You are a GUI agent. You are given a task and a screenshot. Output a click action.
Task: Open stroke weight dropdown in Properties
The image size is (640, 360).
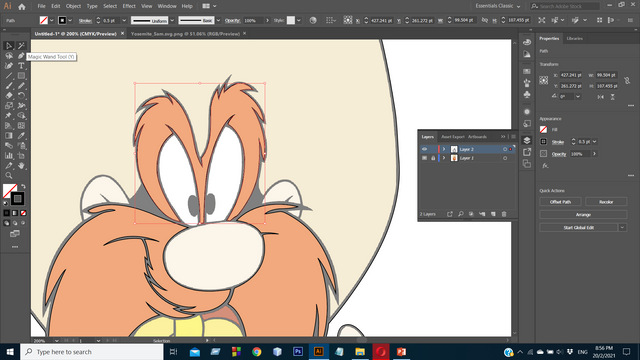click(595, 142)
